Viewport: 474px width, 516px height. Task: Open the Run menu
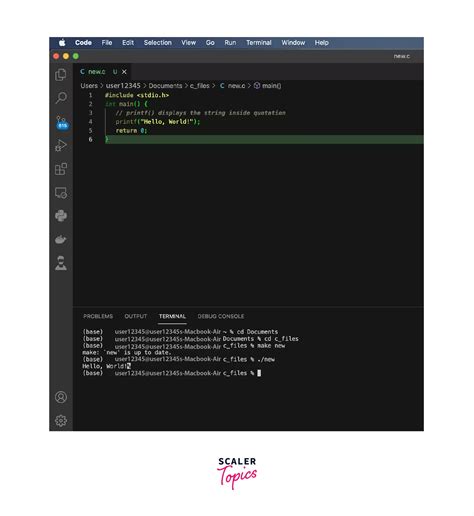coord(230,43)
